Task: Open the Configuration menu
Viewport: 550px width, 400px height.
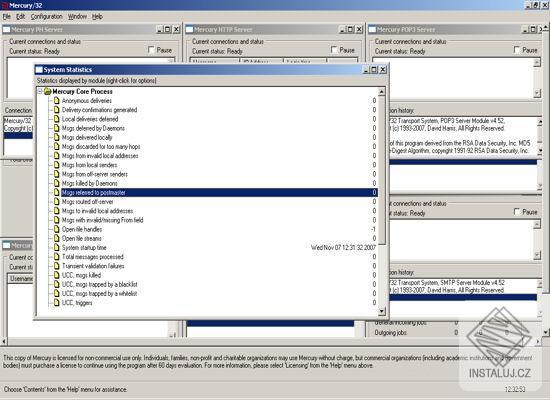Action: click(46, 16)
